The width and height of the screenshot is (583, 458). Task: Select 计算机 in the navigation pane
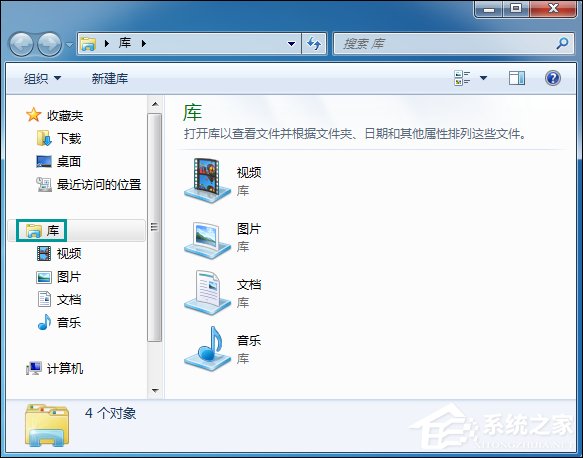(65, 368)
